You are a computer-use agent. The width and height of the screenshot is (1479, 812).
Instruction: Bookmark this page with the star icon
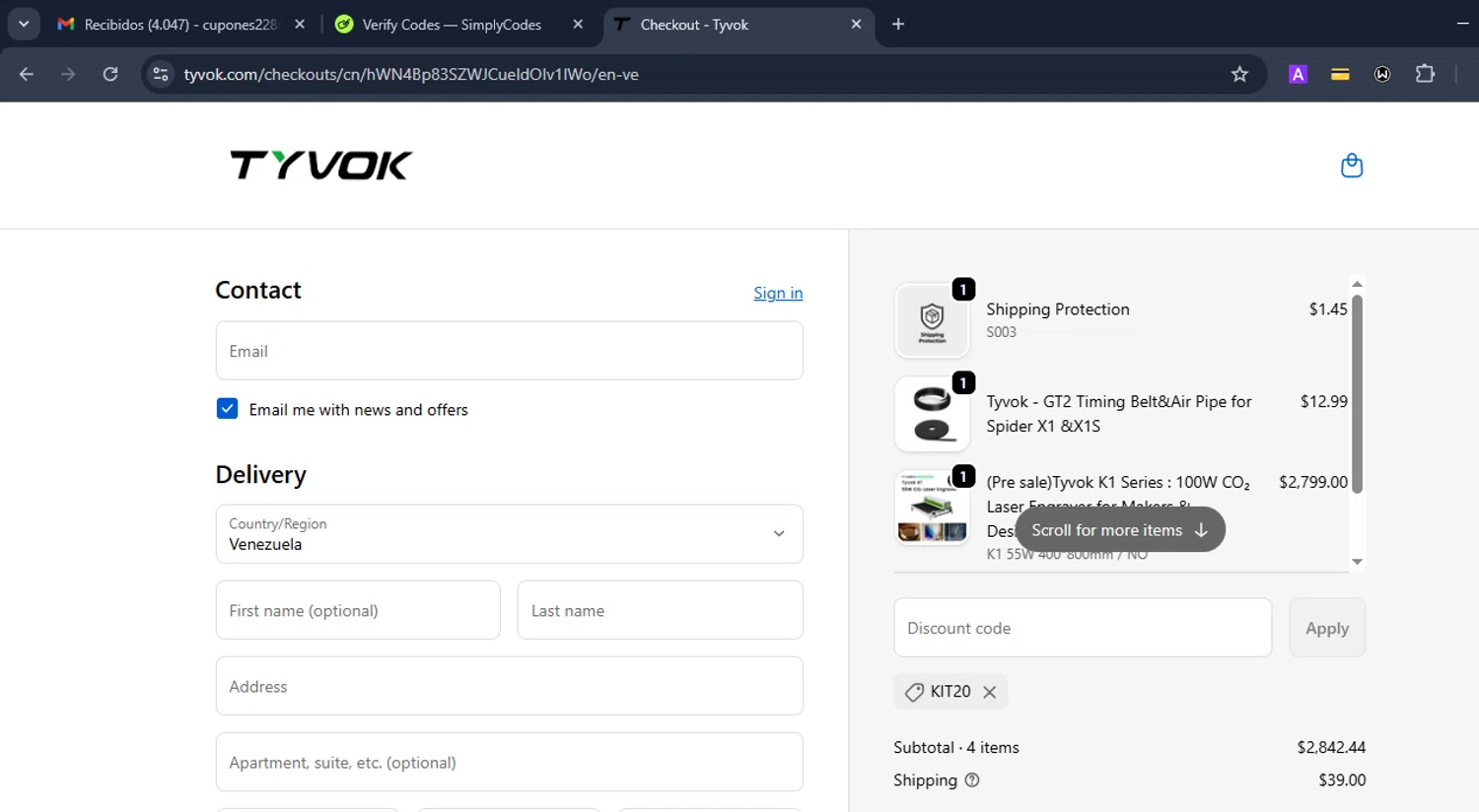point(1239,74)
